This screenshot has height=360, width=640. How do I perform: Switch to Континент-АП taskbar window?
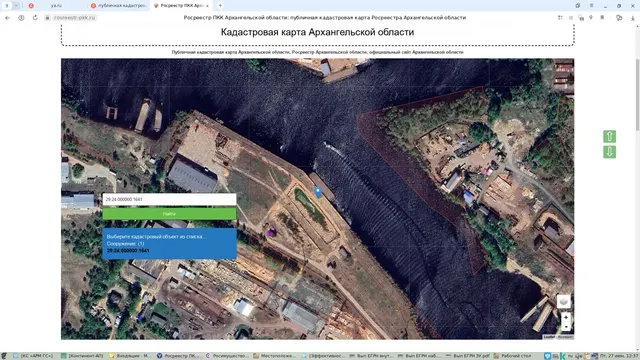(82, 356)
